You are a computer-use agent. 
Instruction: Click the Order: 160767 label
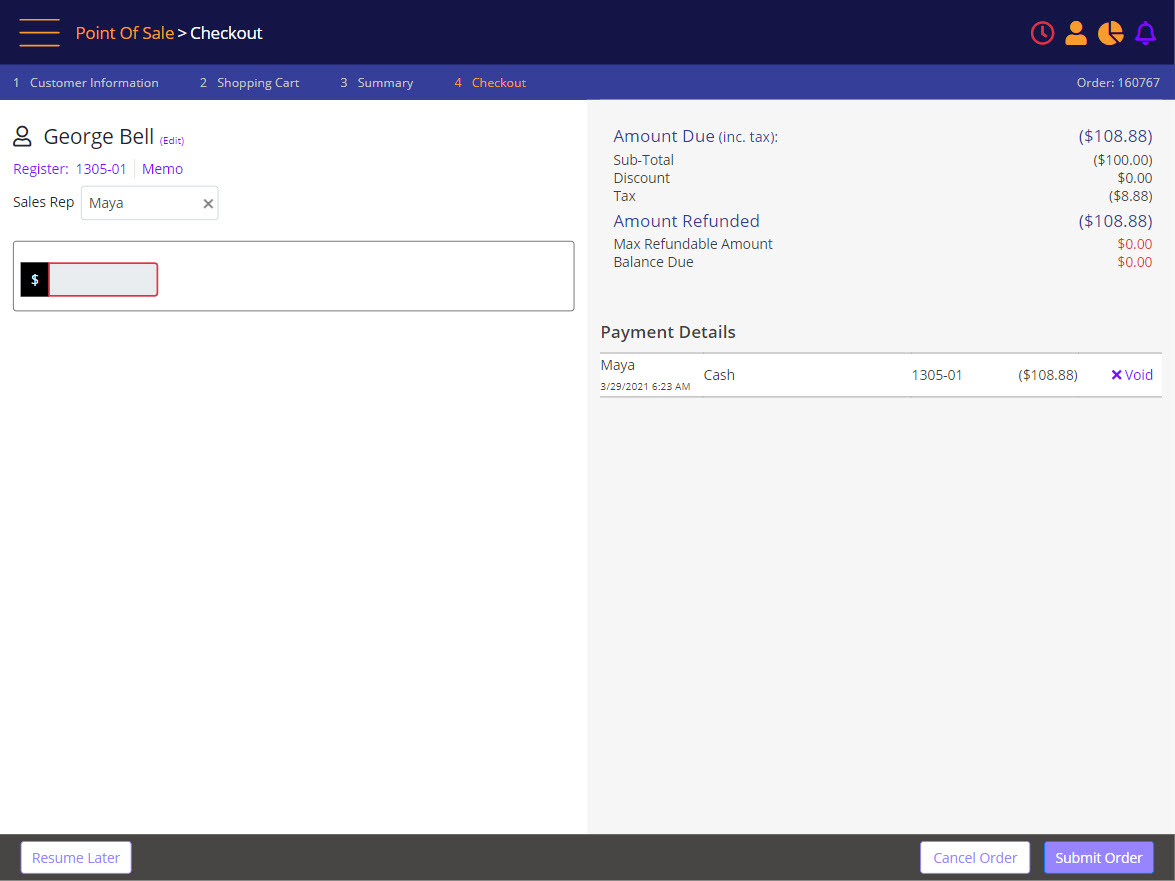click(1118, 82)
